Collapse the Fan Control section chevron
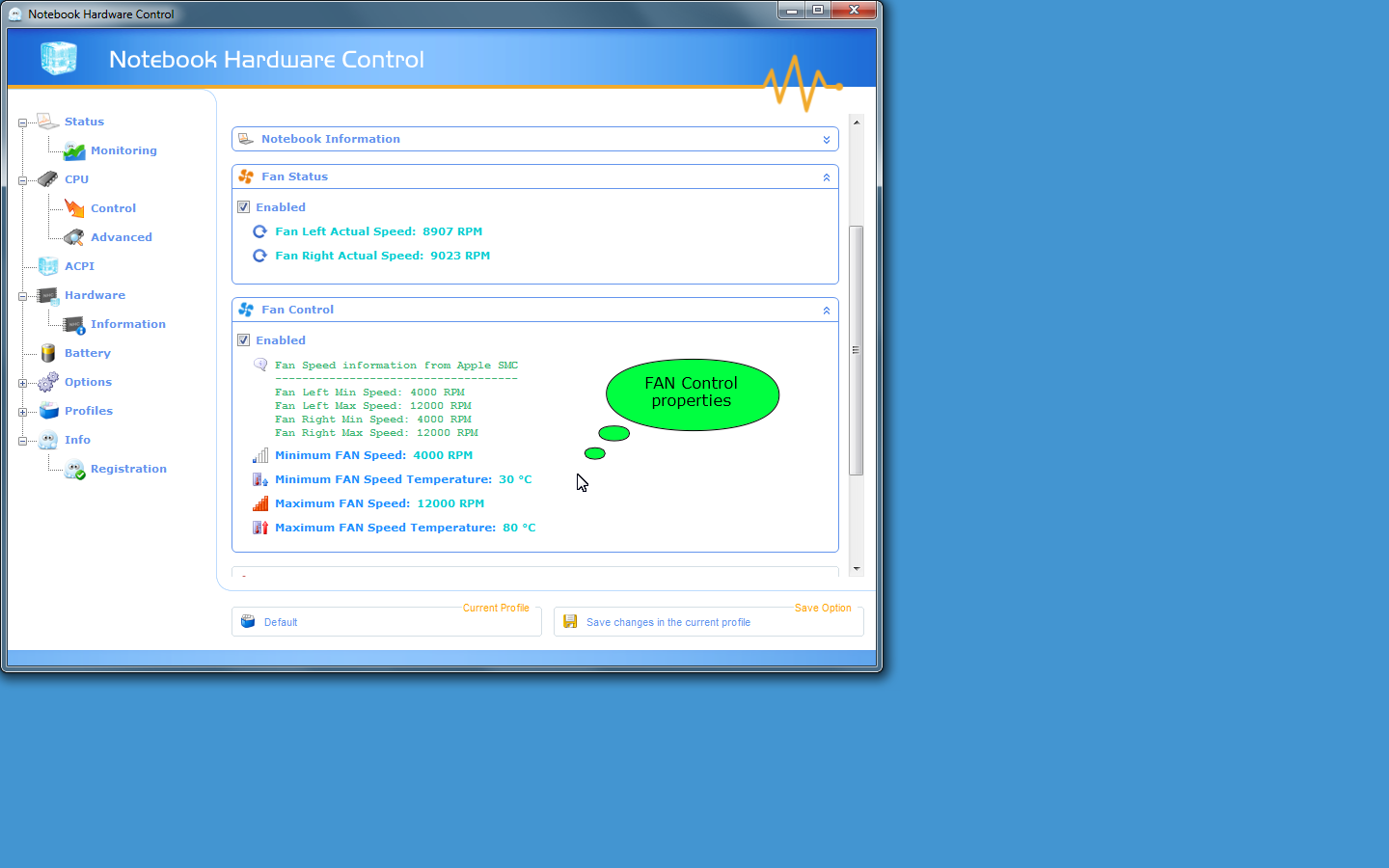This screenshot has width=1389, height=868. click(827, 311)
